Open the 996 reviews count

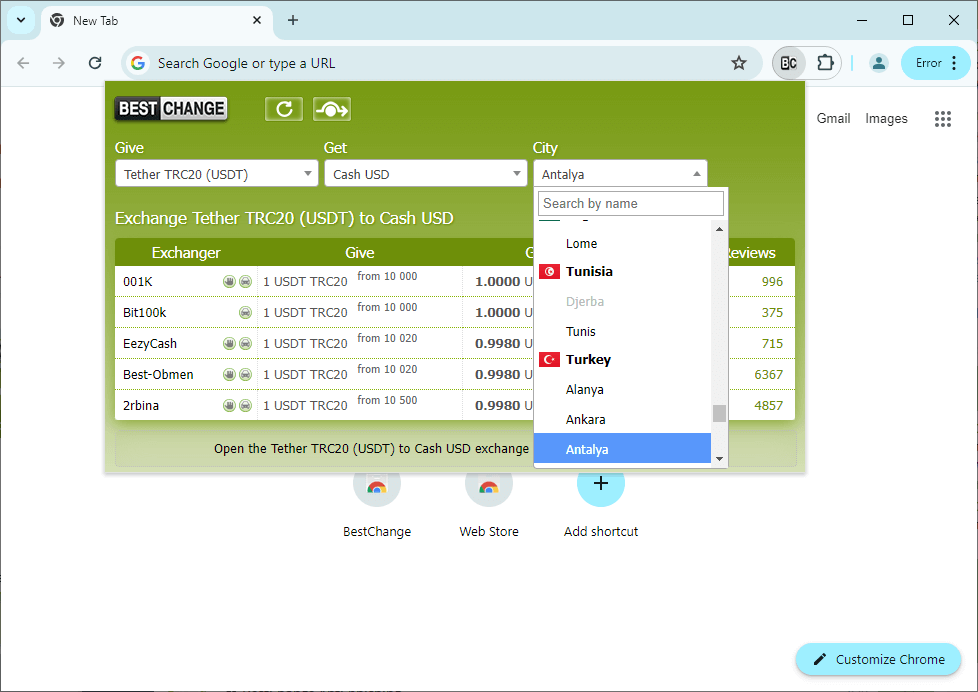pos(772,281)
